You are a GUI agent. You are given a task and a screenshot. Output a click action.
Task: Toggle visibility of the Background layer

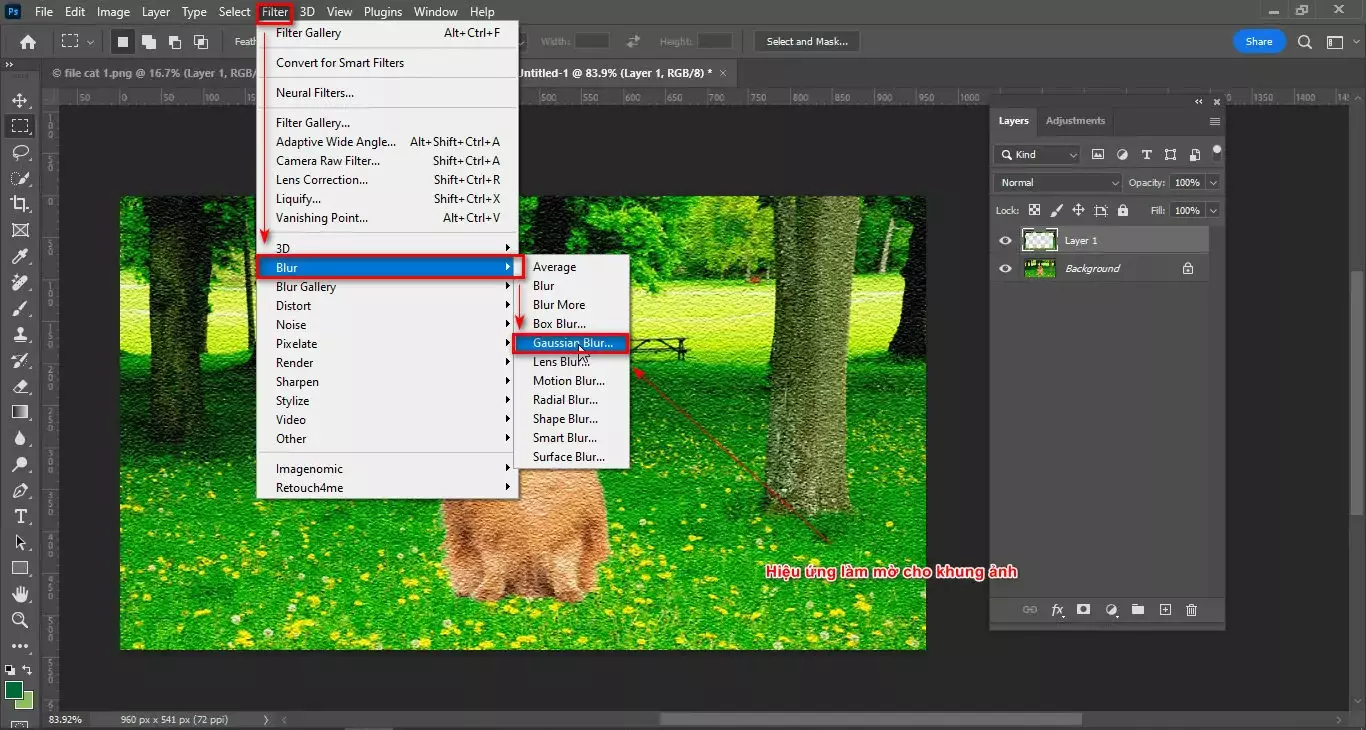(x=1005, y=268)
